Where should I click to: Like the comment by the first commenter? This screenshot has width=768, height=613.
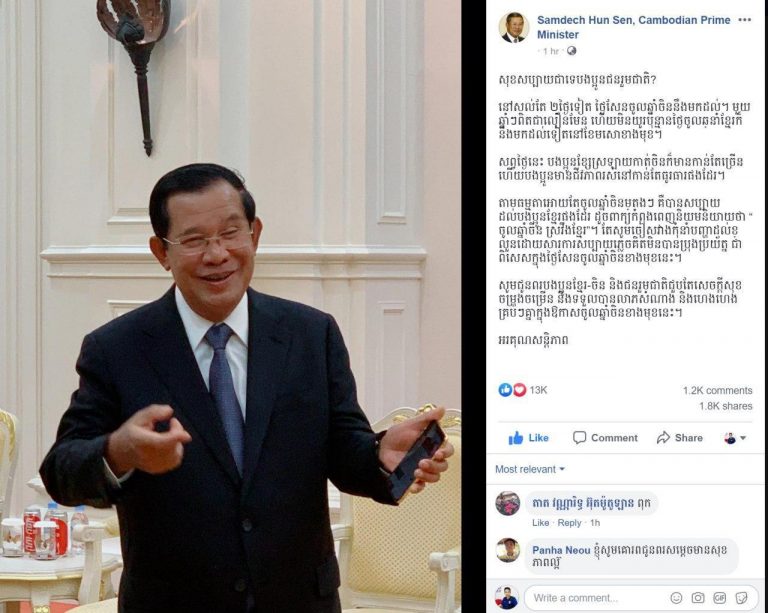pos(540,523)
